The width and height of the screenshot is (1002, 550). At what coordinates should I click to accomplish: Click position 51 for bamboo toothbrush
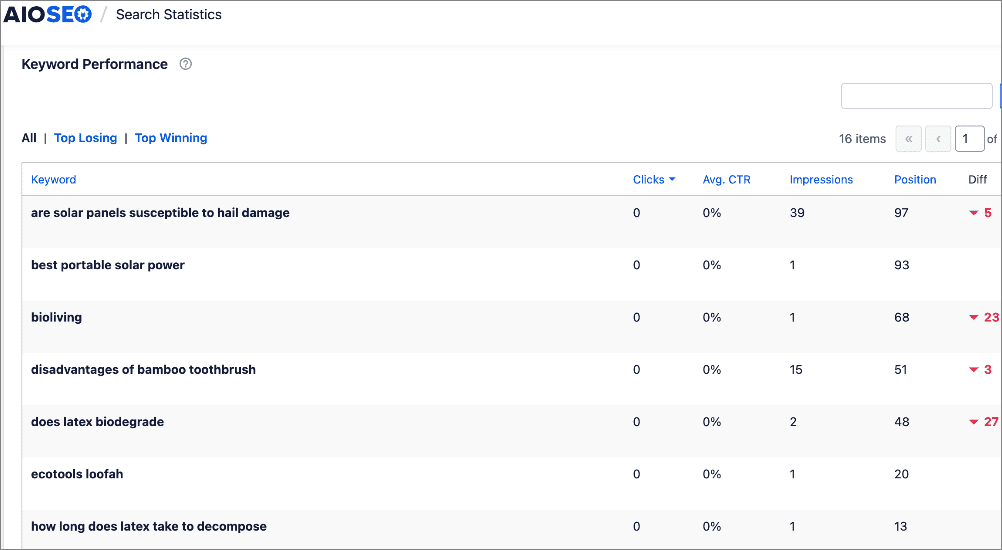[x=900, y=370]
